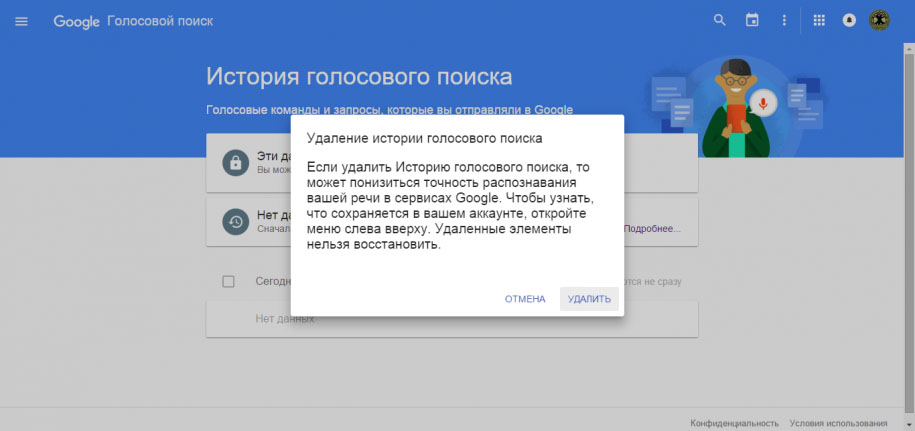
Task: Click the dialog title Удаление истории голосового поиска
Action: pos(425,139)
